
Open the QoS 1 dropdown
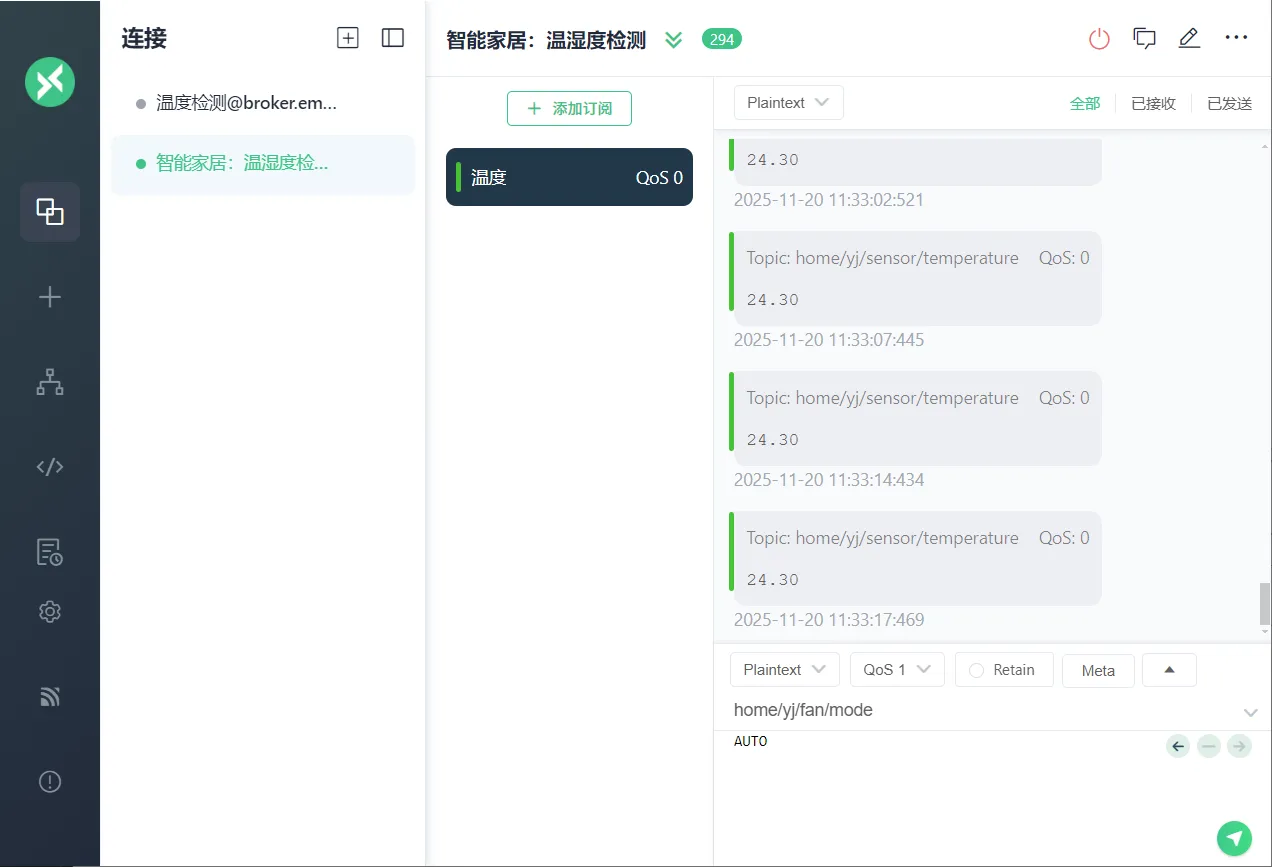(x=896, y=670)
